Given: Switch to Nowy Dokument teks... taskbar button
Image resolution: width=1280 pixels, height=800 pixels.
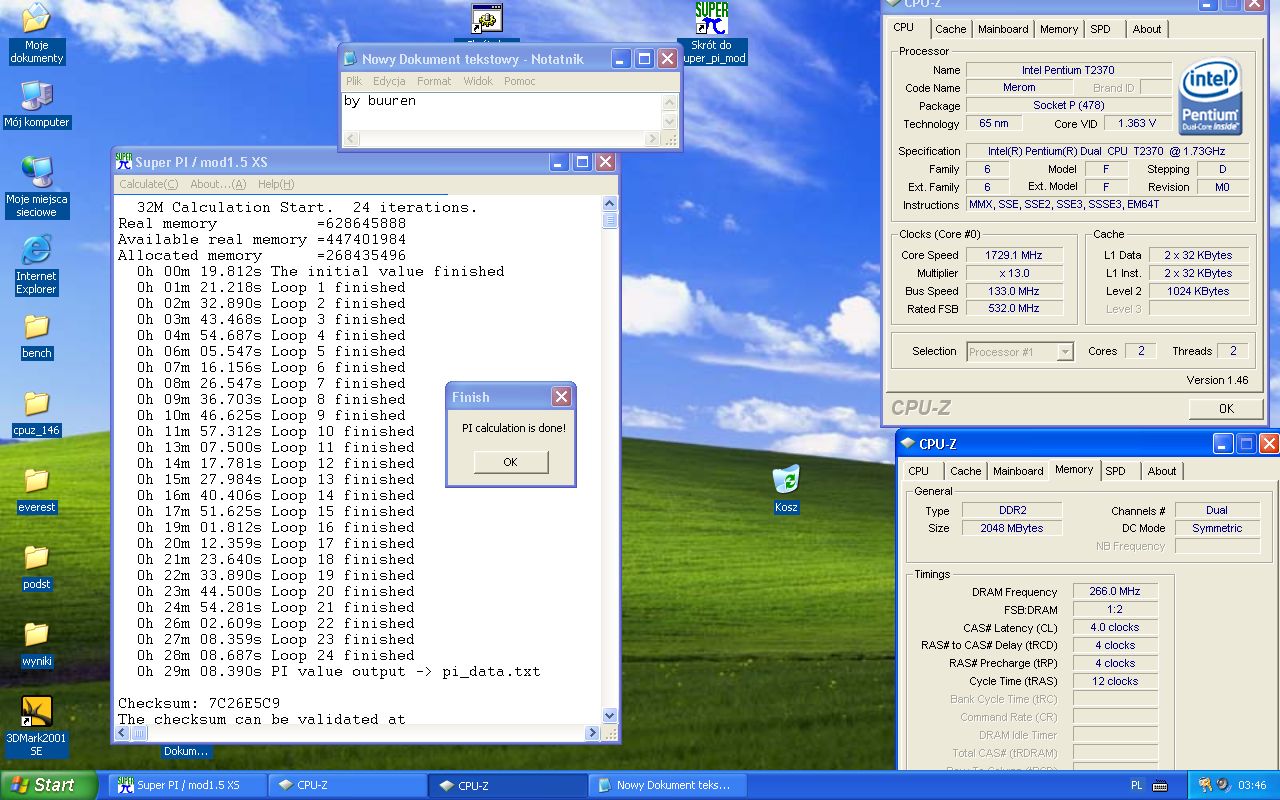Looking at the screenshot, I should (667, 785).
